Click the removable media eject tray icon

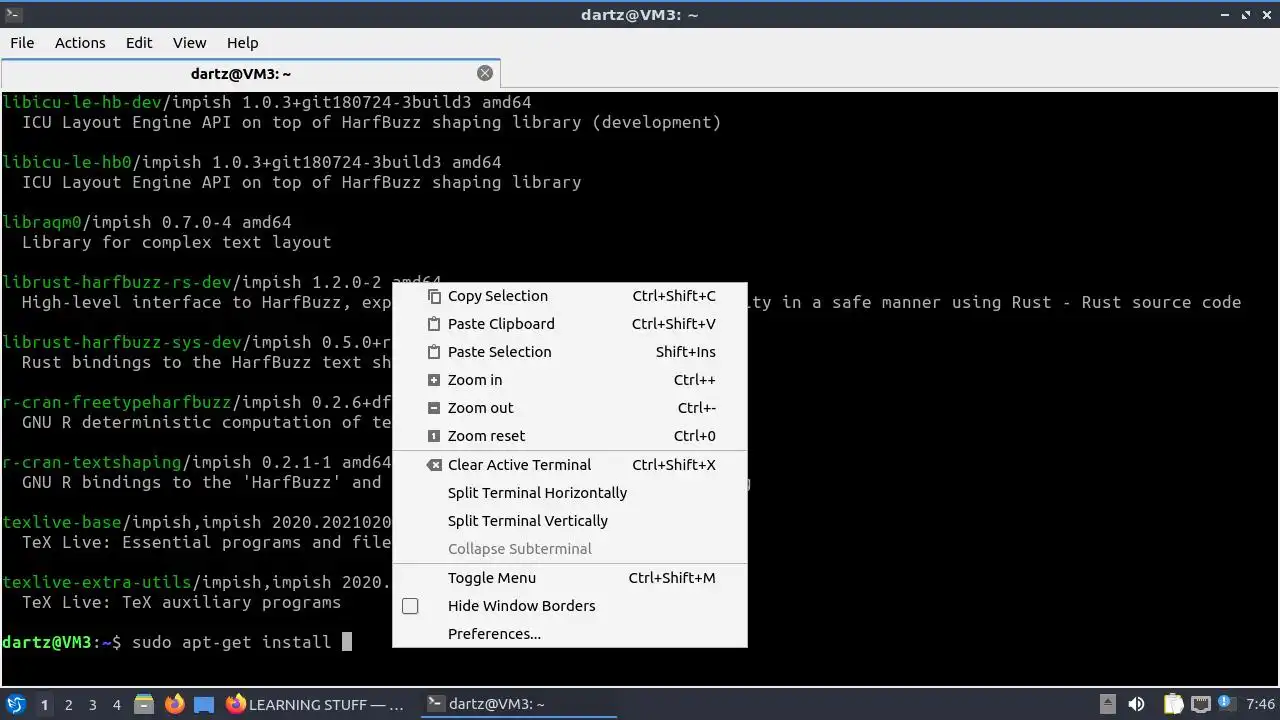point(1107,704)
